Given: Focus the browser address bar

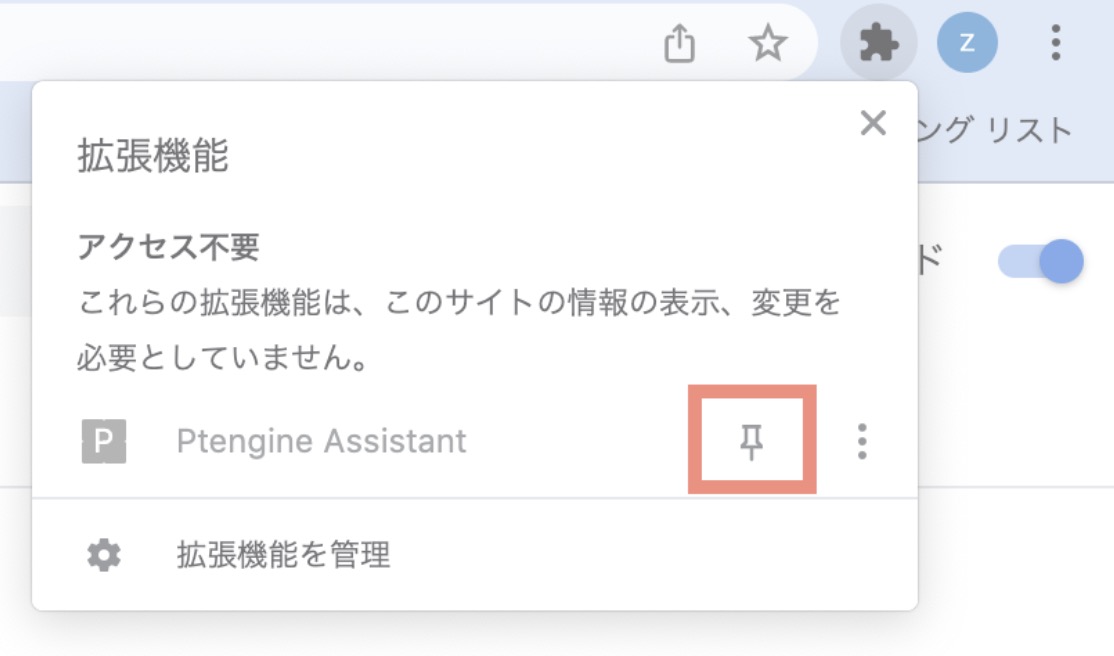Looking at the screenshot, I should click(x=320, y=43).
